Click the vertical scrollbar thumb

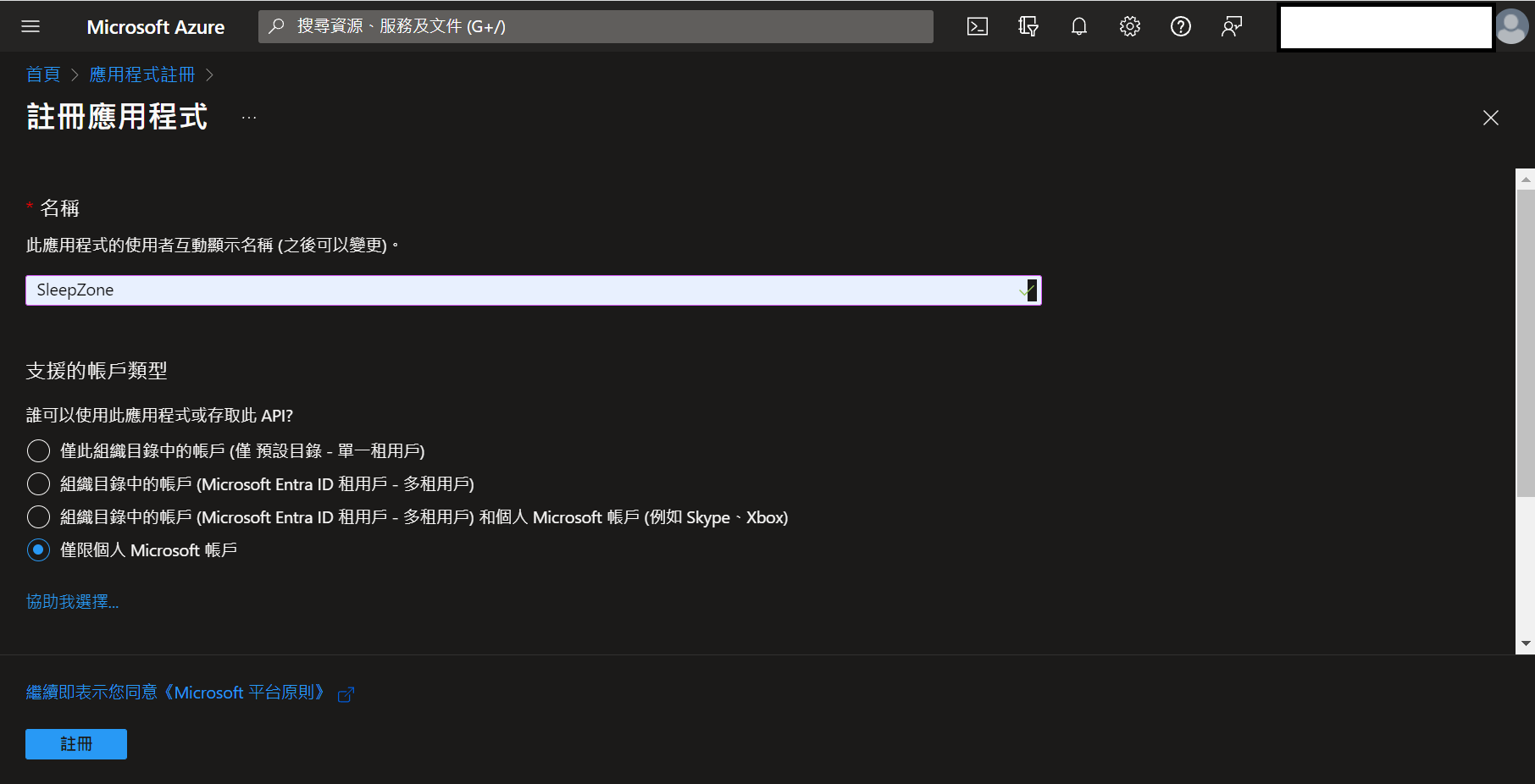pyautogui.click(x=1526, y=343)
